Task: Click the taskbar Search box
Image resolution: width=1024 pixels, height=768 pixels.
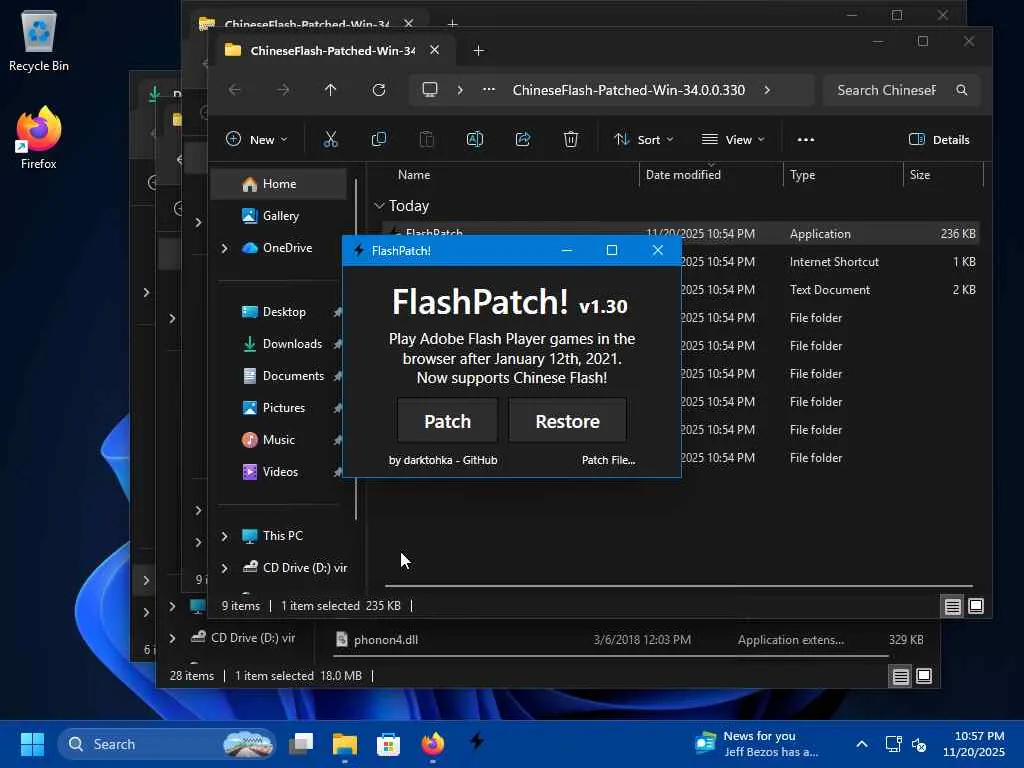Action: (x=167, y=744)
